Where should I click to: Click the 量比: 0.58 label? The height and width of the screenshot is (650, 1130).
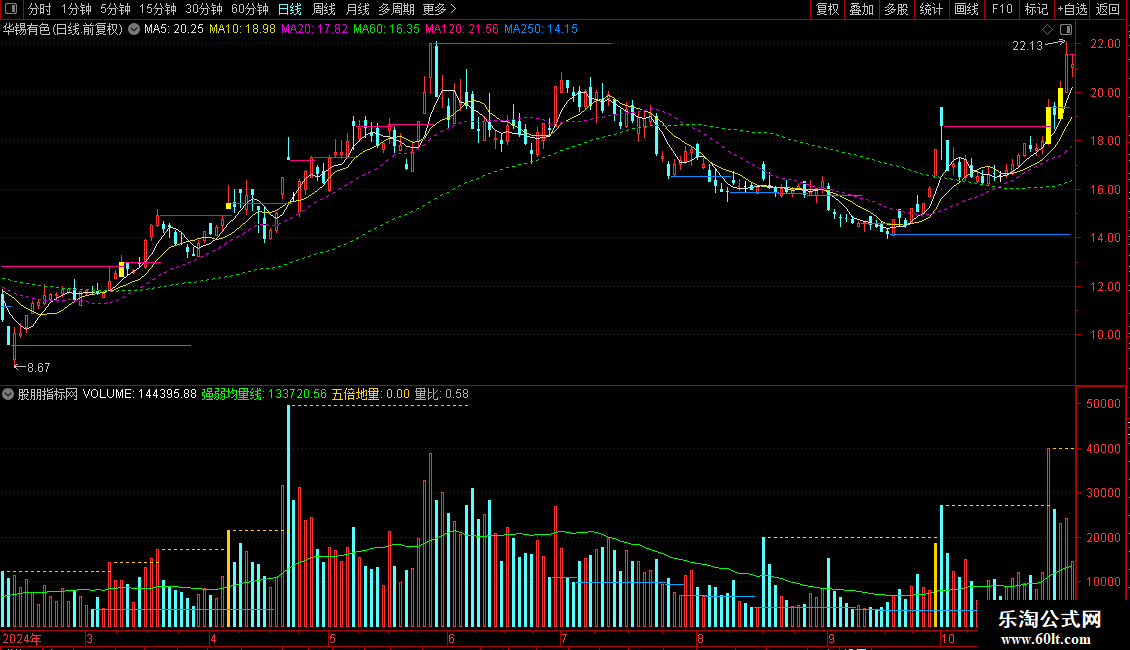click(441, 394)
